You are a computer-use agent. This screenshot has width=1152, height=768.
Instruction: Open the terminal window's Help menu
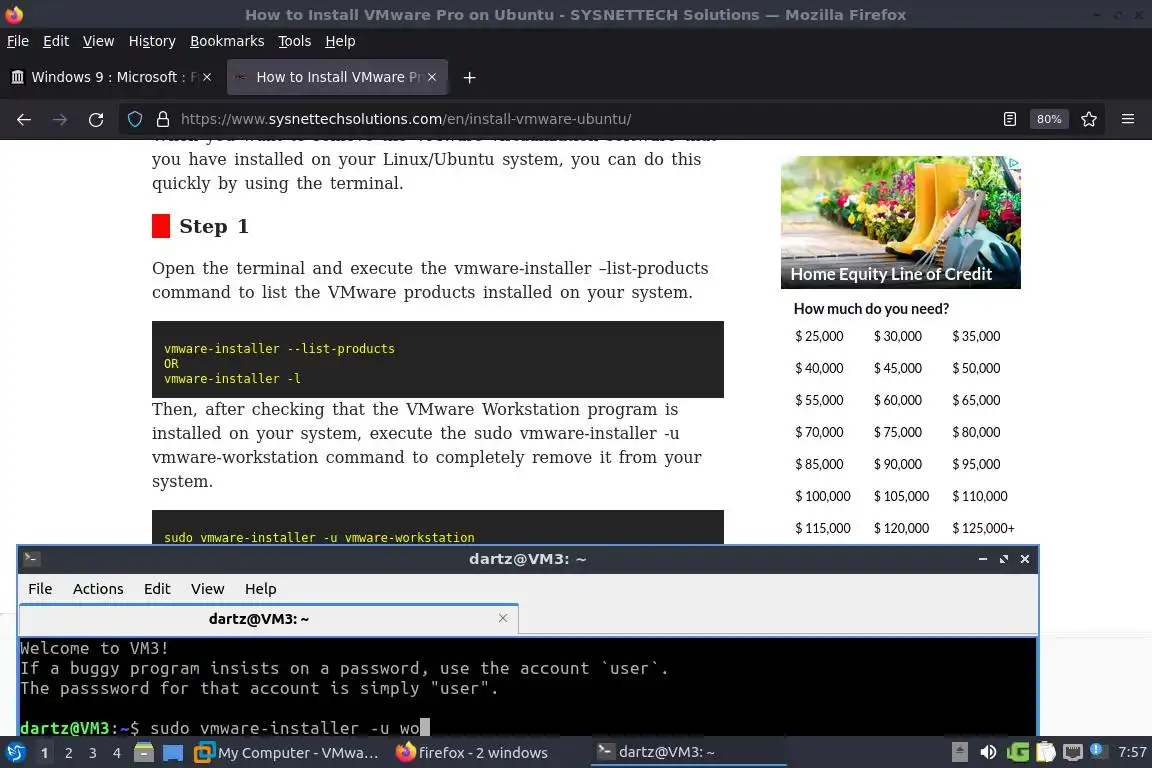click(x=261, y=589)
